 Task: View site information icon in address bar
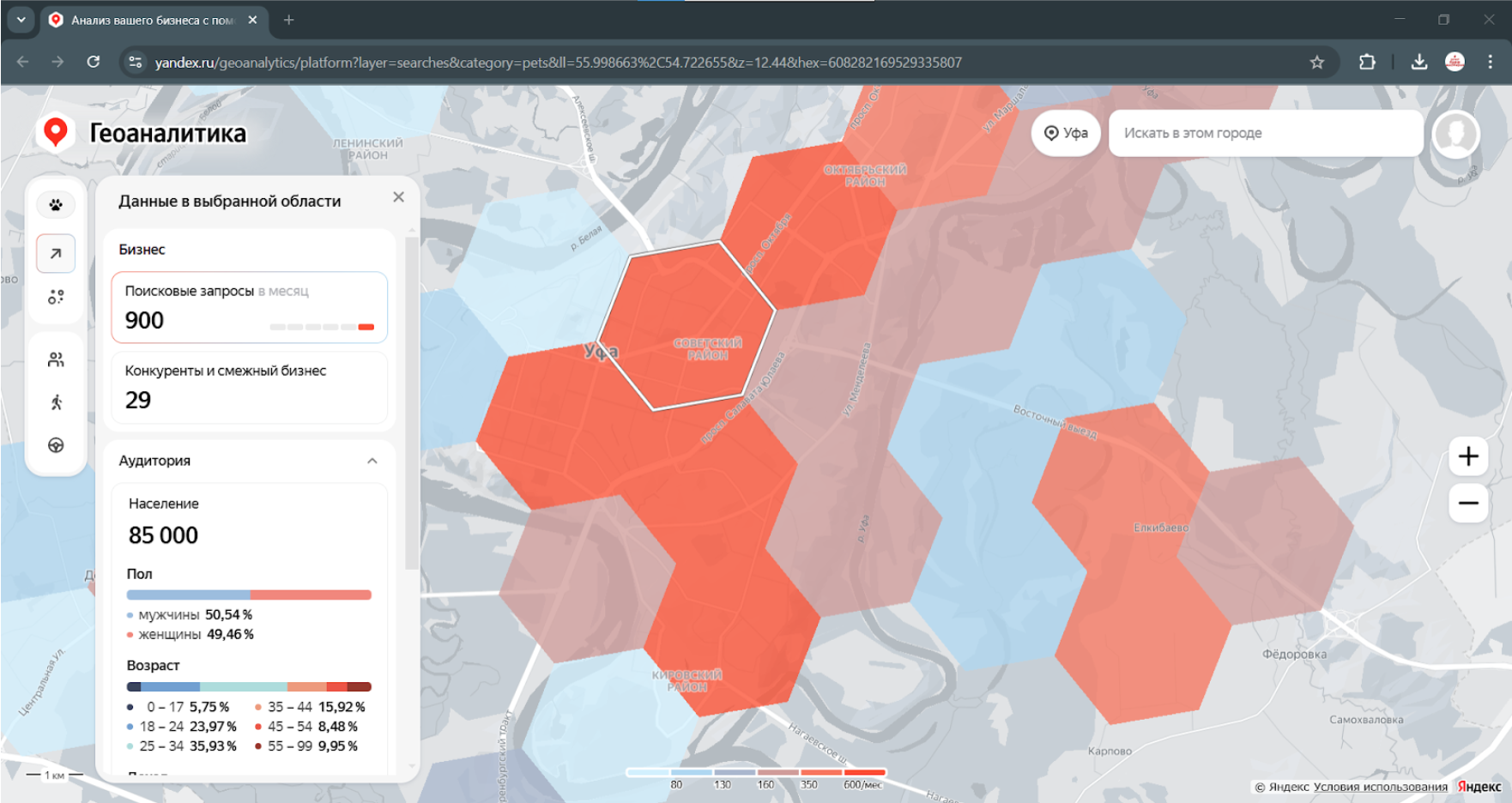[135, 62]
